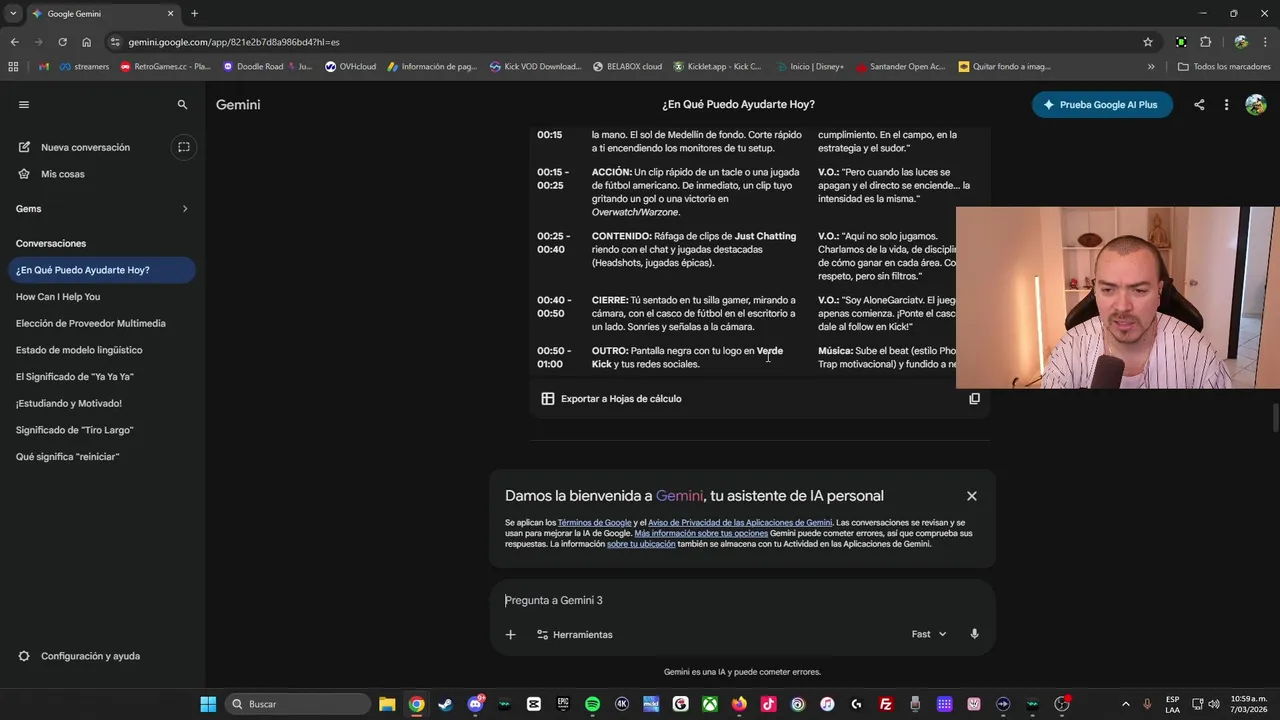Expand the Gems section arrow

(x=185, y=209)
